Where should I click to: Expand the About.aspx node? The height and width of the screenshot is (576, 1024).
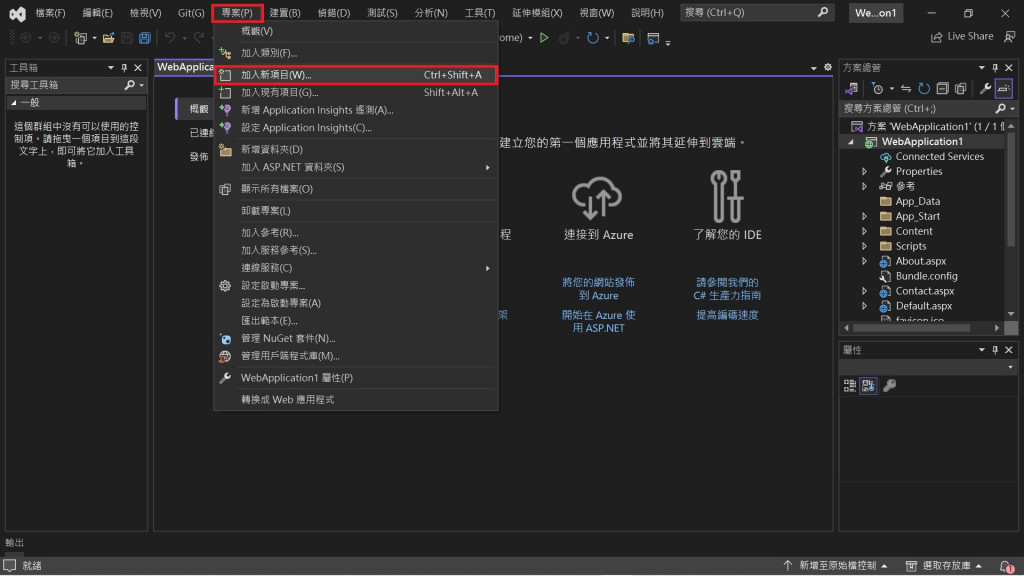coord(865,261)
